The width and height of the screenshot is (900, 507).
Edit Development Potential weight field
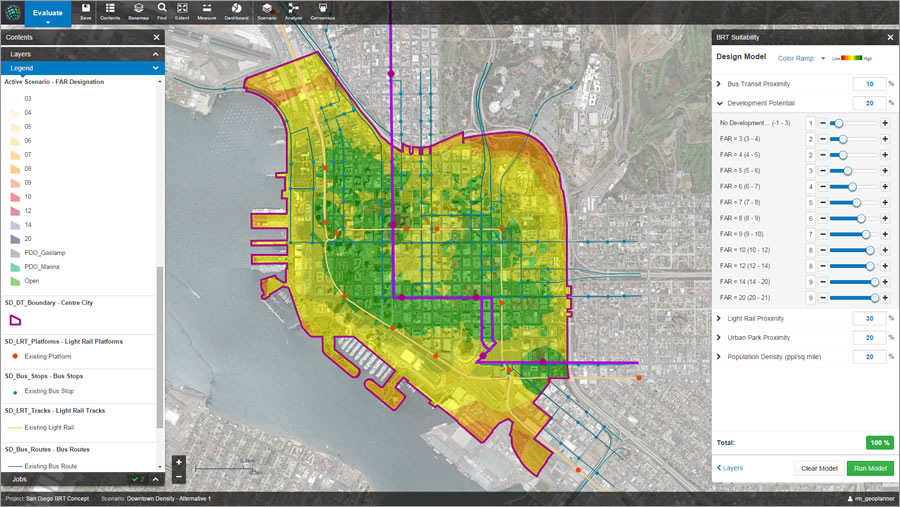[x=870, y=103]
